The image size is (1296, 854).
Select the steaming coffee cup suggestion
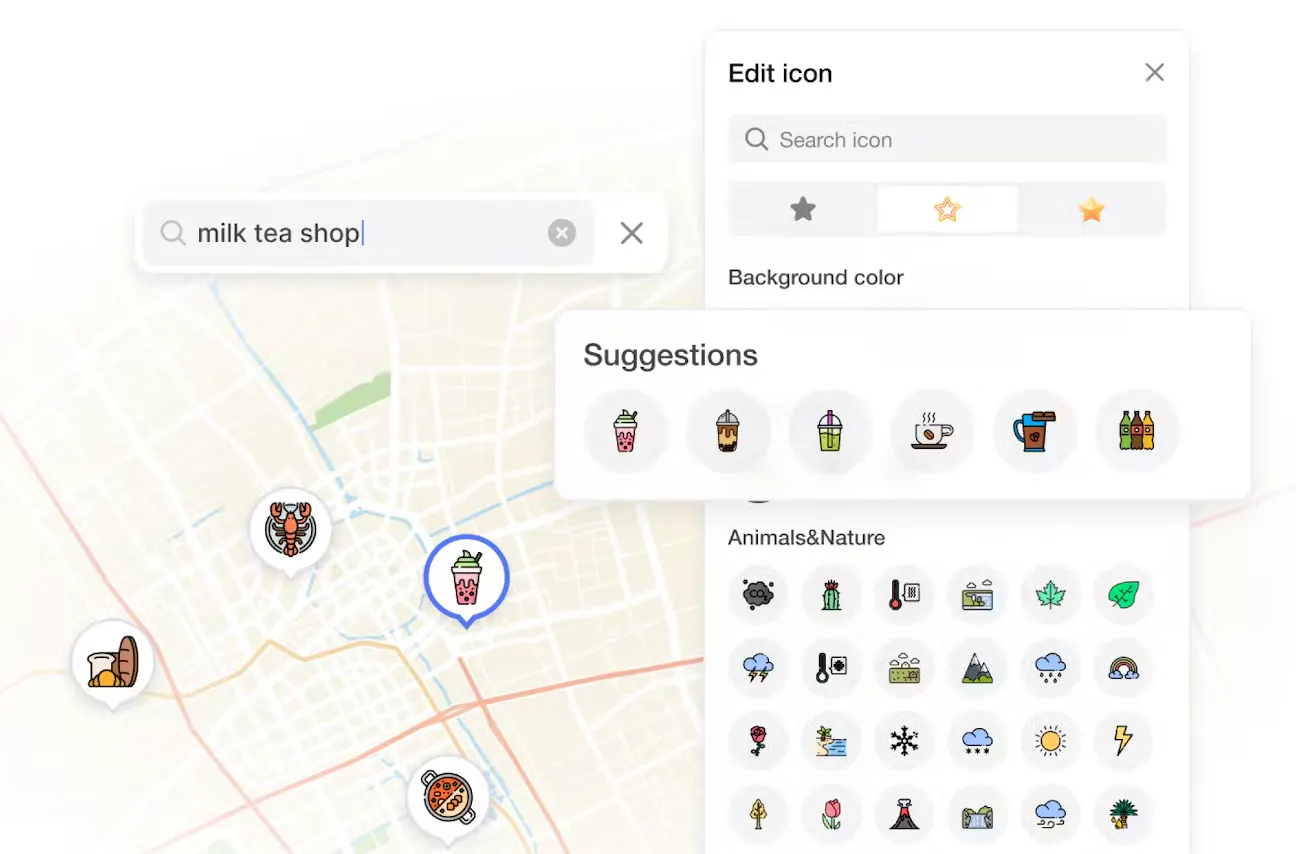point(932,432)
